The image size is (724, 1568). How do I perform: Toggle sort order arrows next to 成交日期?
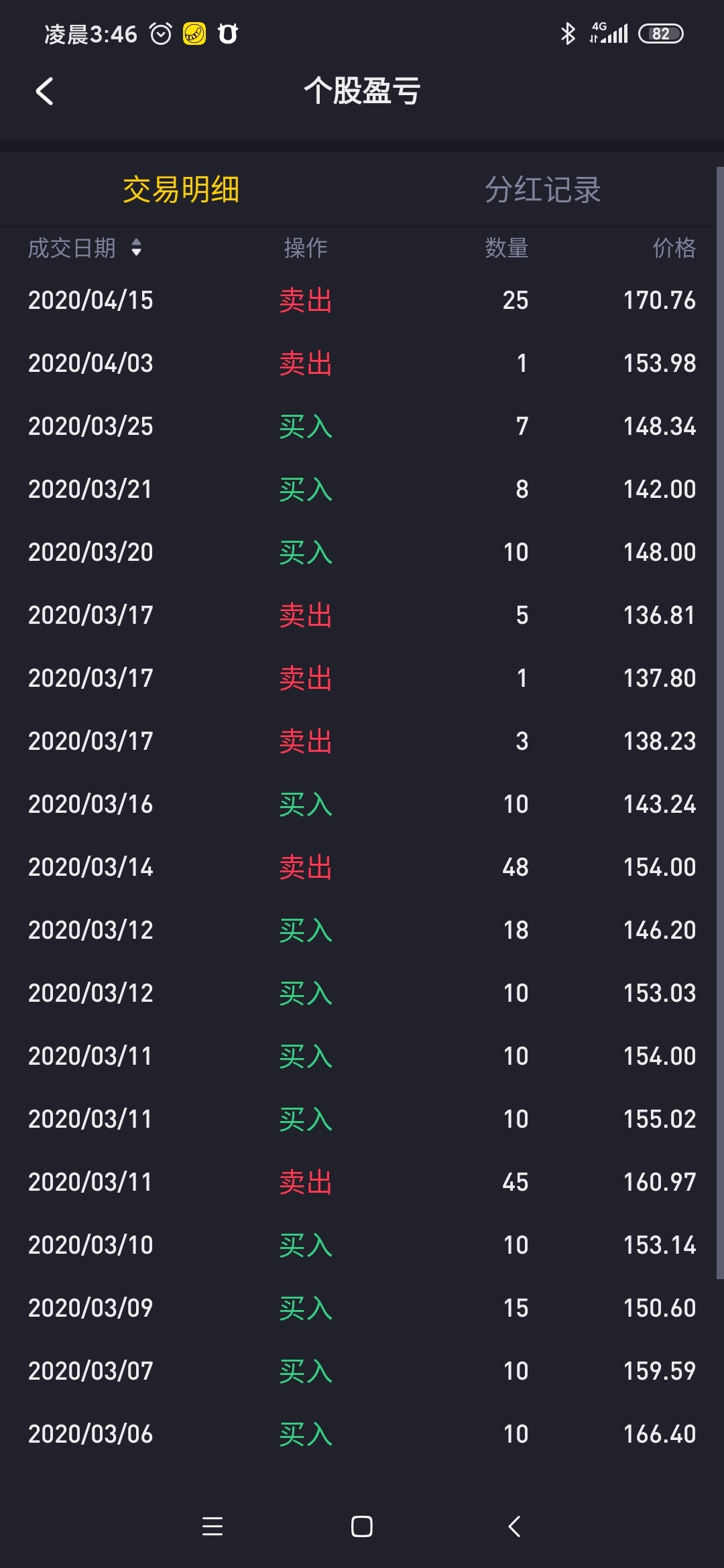[137, 248]
